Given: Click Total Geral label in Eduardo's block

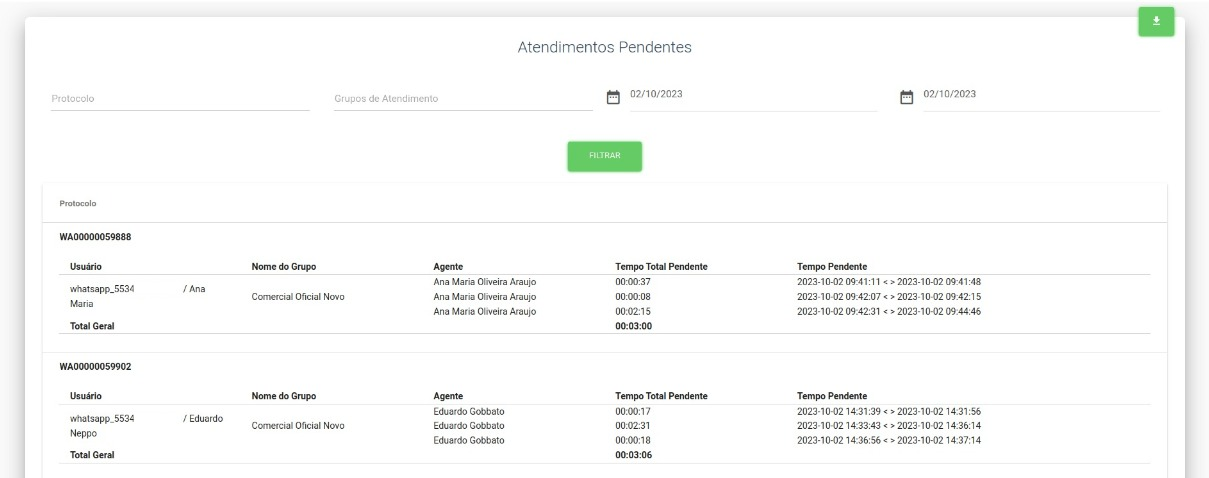Looking at the screenshot, I should point(92,455).
